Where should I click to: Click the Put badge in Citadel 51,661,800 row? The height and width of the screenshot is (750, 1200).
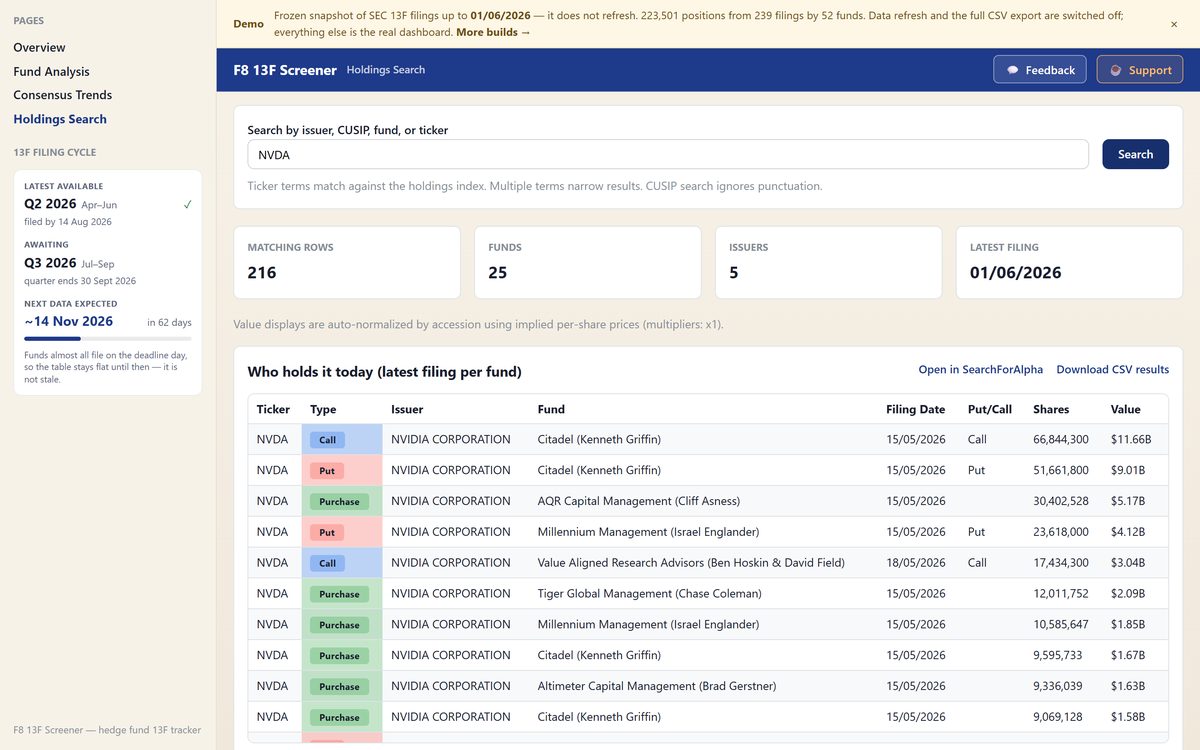(x=327, y=471)
